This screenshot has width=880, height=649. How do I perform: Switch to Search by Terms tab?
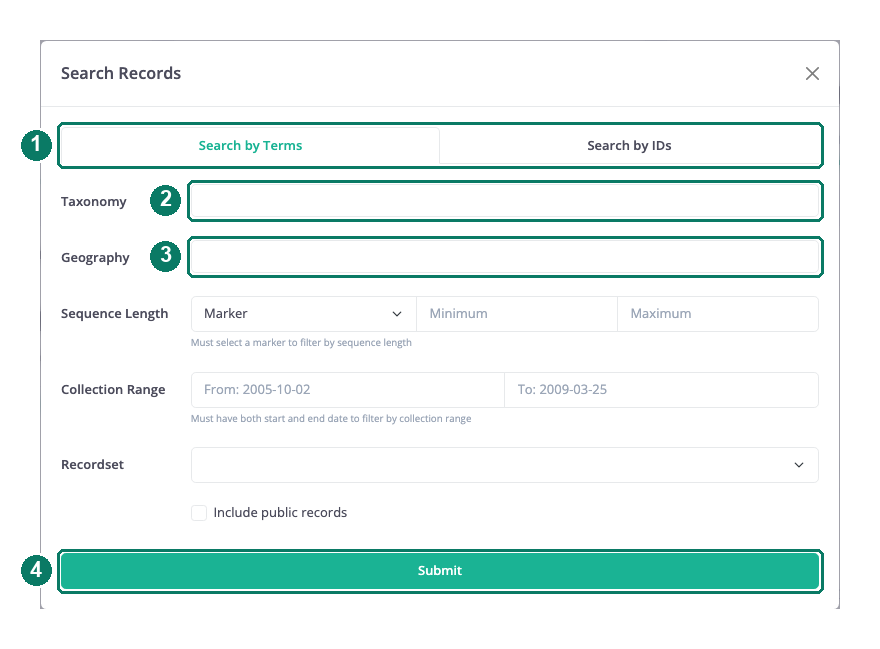tap(250, 145)
